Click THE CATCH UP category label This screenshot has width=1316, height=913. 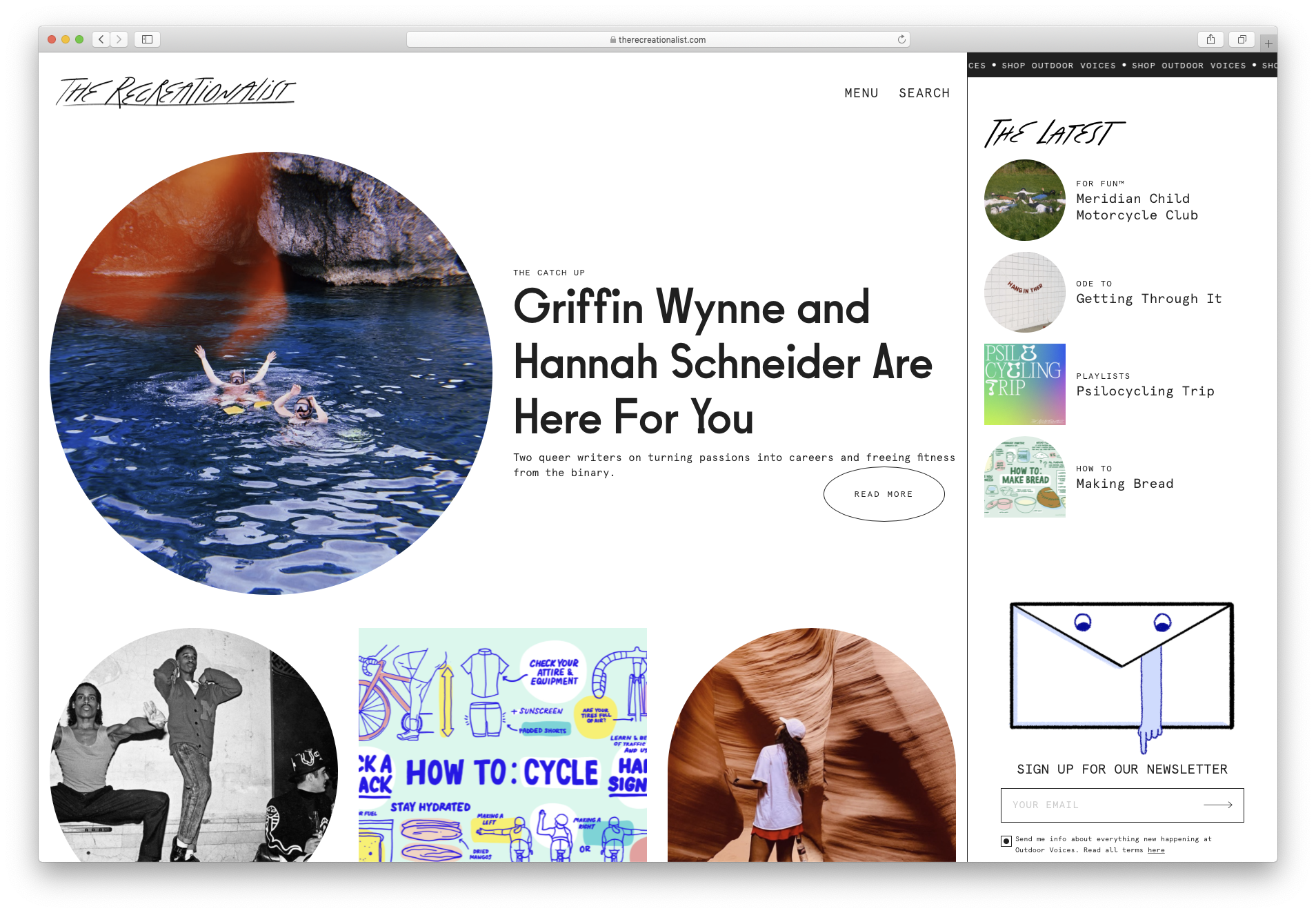549,273
